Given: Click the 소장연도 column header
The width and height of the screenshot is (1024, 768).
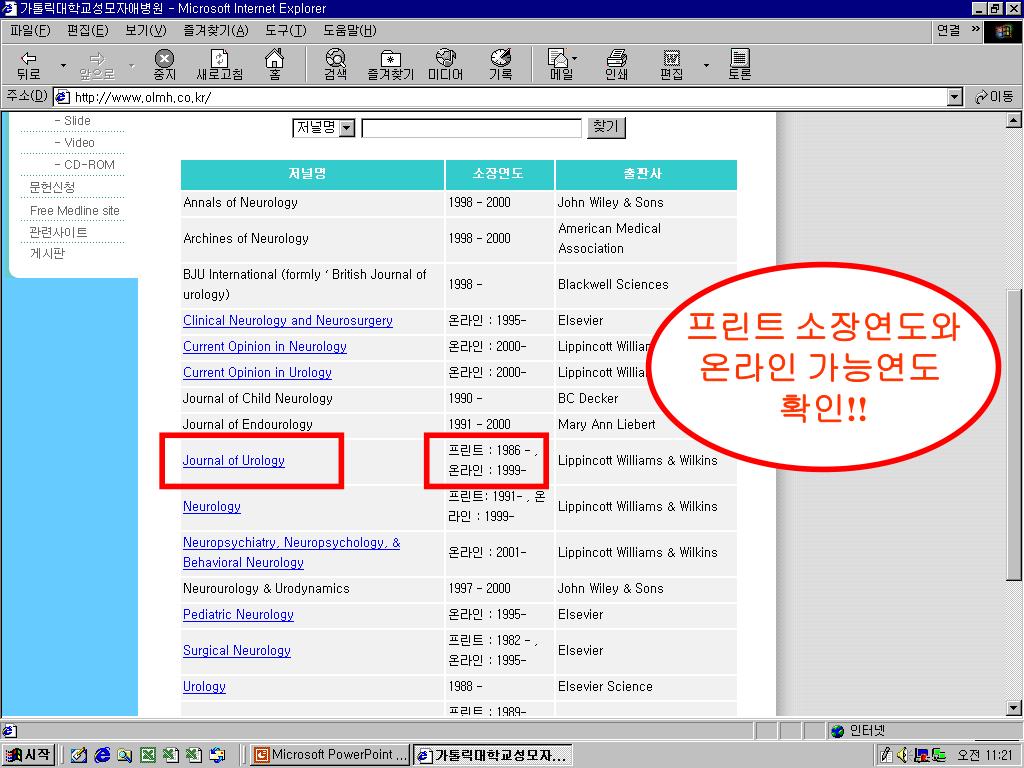Looking at the screenshot, I should (x=500, y=174).
